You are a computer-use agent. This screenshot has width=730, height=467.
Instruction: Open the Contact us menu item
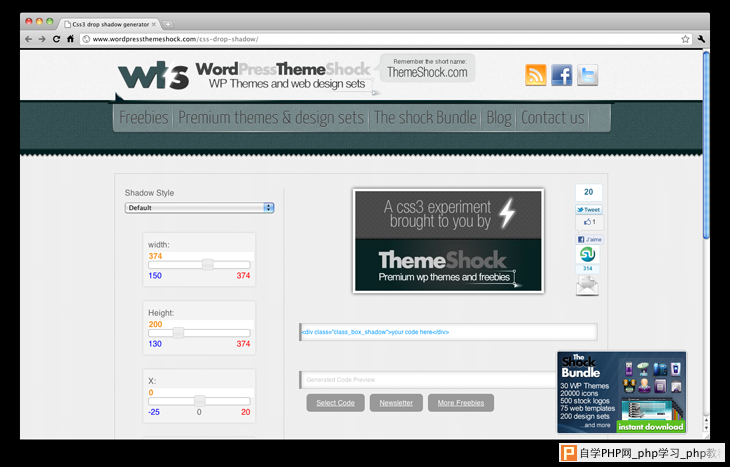click(553, 117)
